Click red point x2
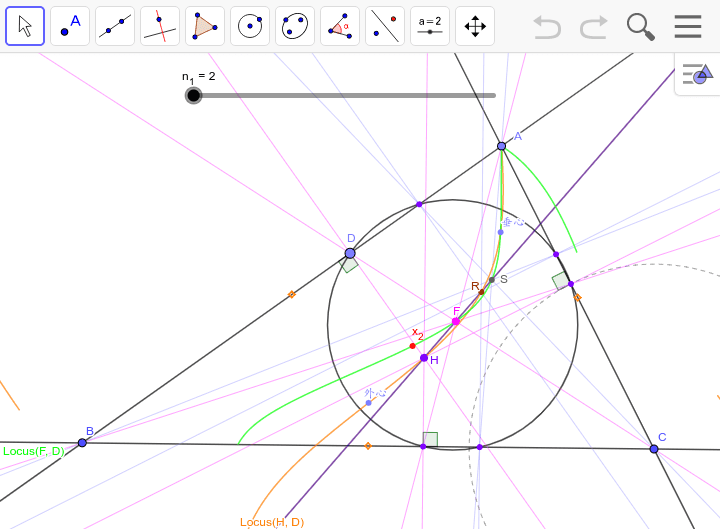 coord(412,346)
